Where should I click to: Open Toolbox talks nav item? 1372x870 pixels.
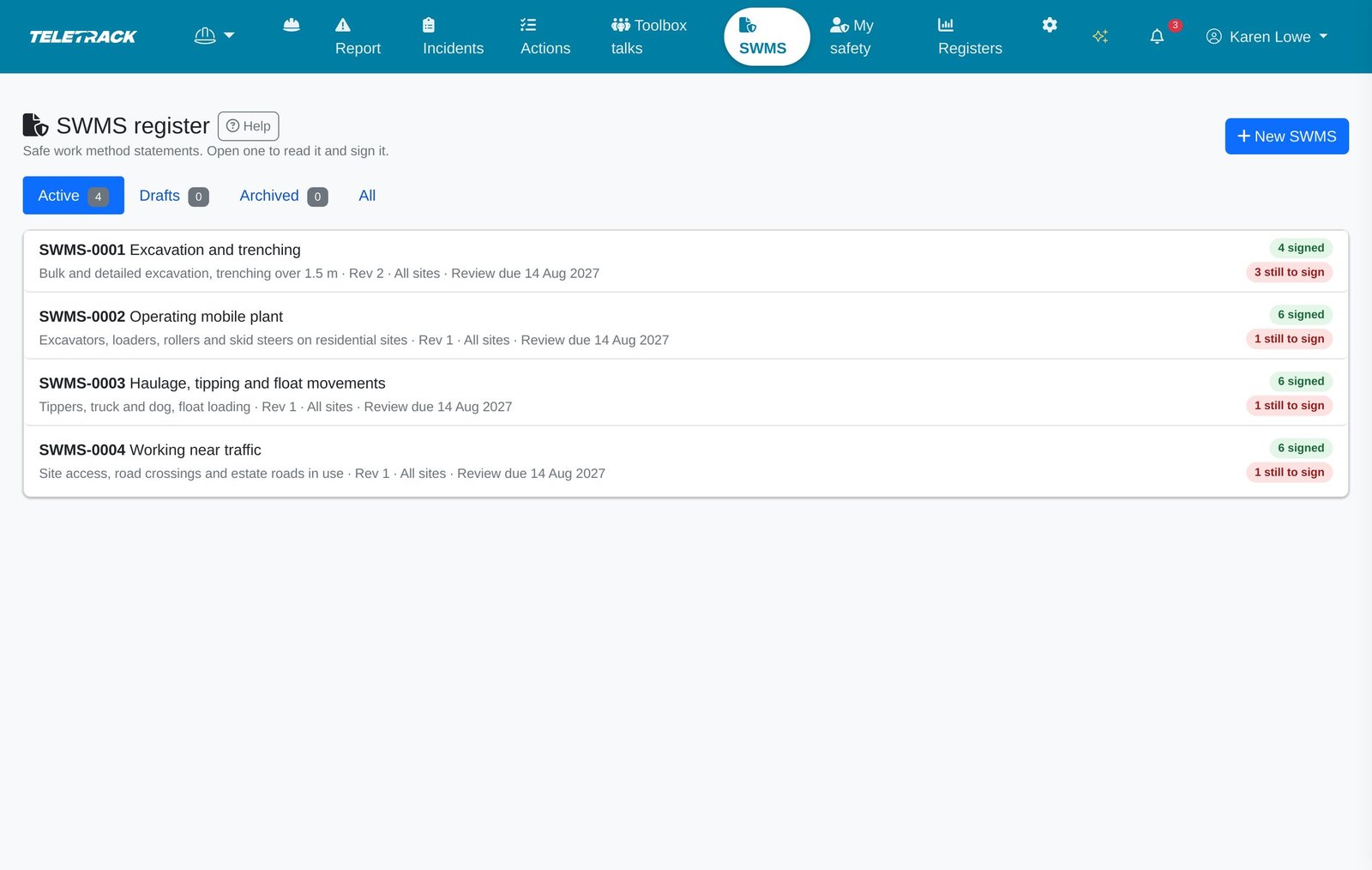click(649, 37)
